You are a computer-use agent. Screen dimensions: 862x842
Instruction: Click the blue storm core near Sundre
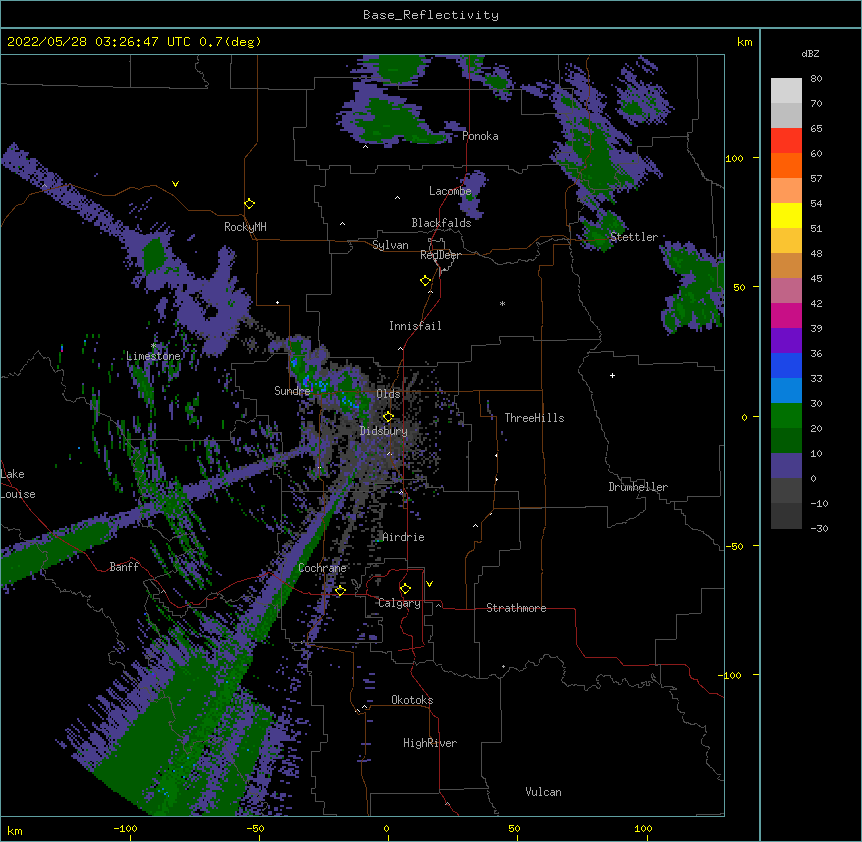pyautogui.click(x=306, y=381)
